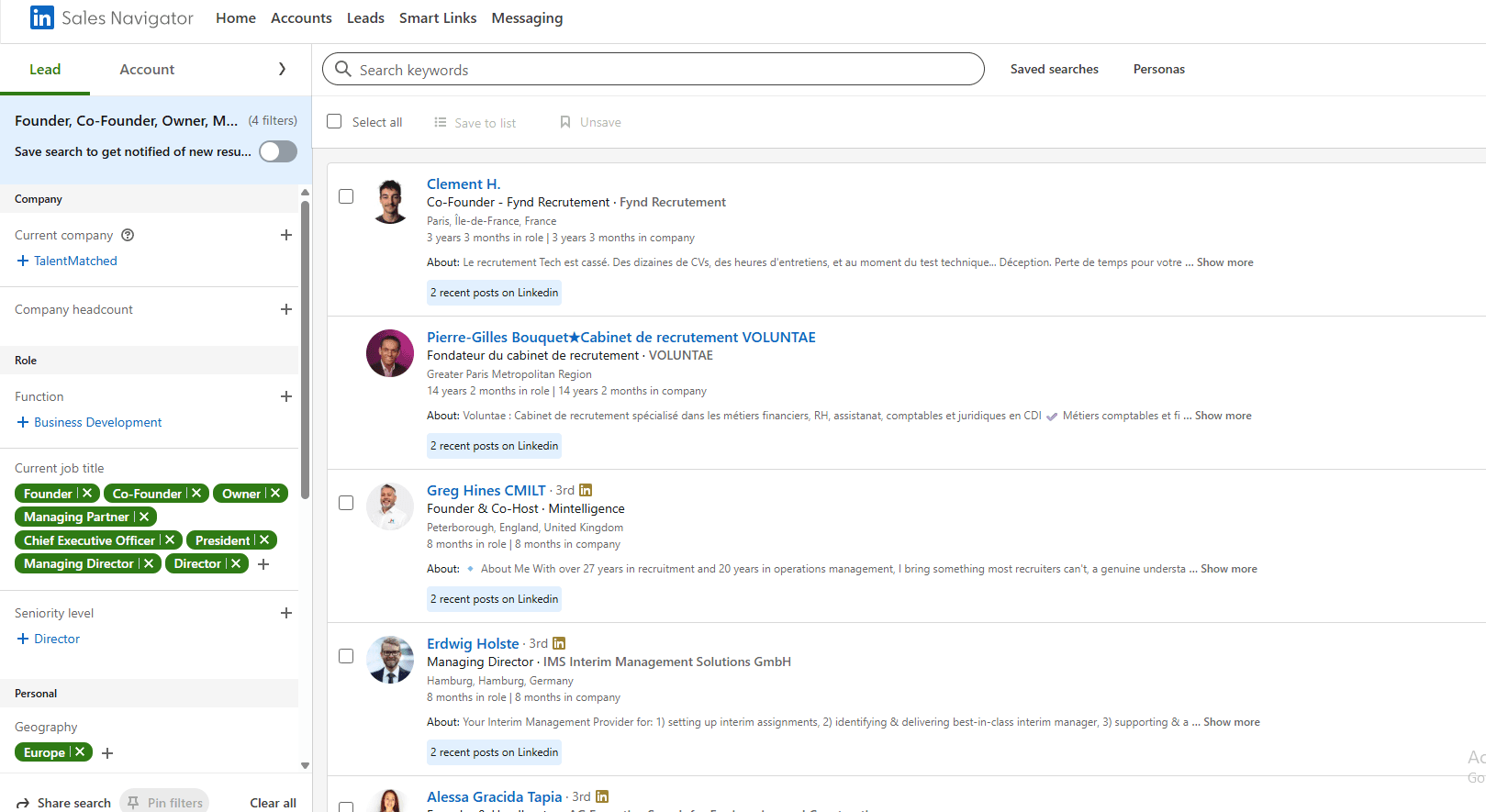This screenshot has height=812, width=1486.
Task: Expand the Seniority level filter
Action: click(x=286, y=613)
